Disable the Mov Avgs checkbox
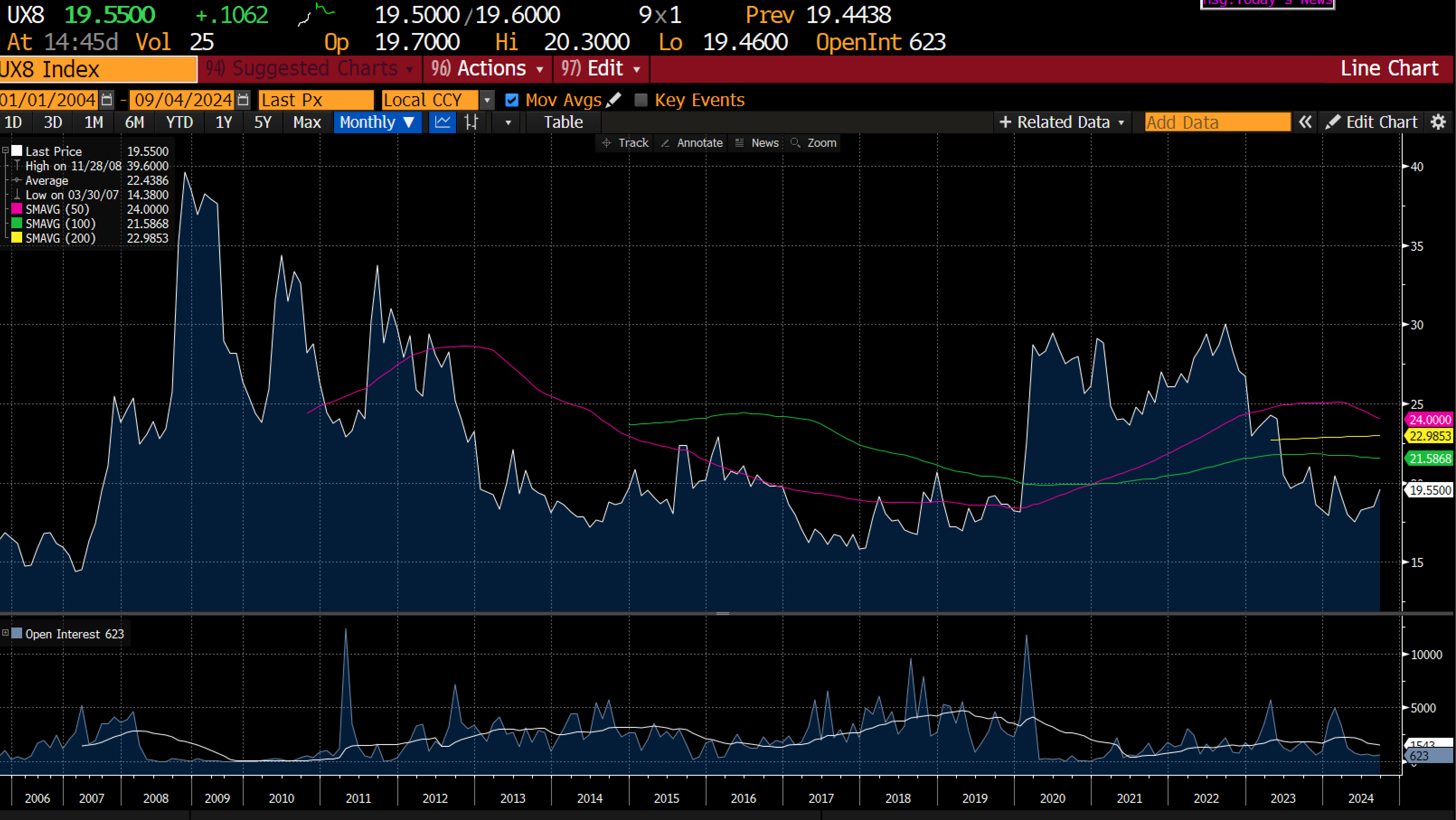This screenshot has width=1456, height=820. [511, 100]
